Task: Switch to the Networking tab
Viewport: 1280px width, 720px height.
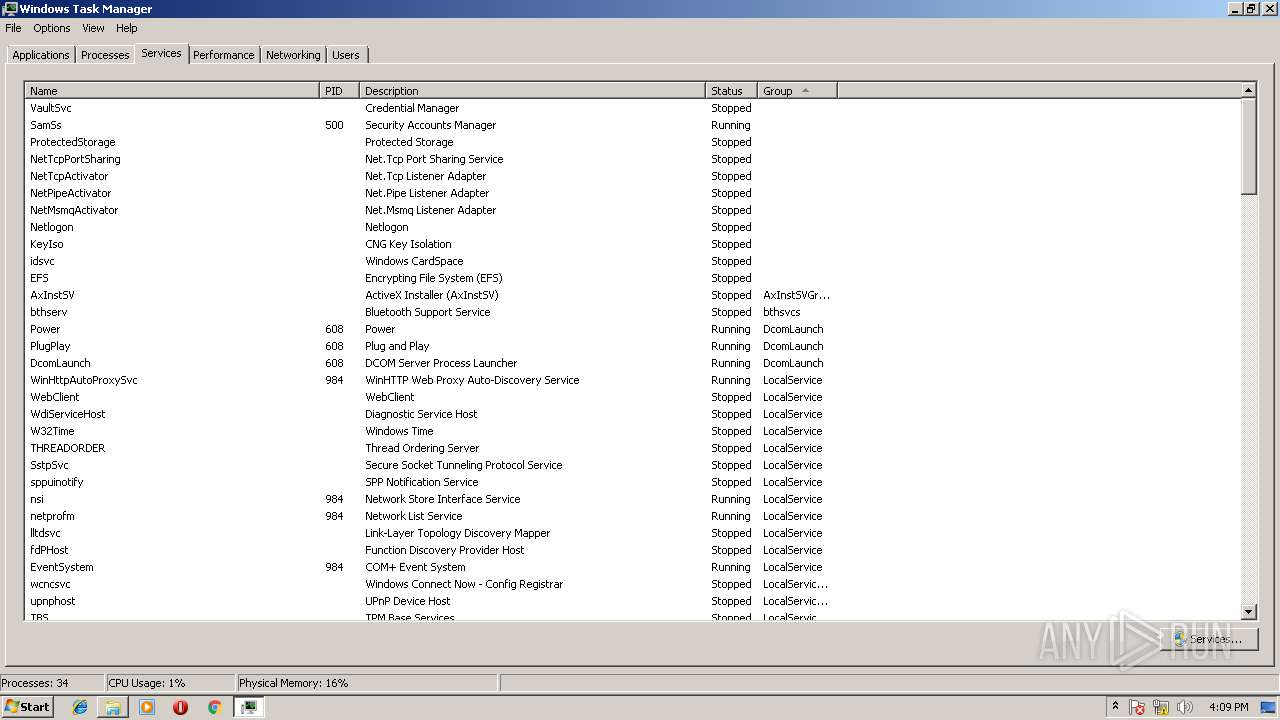Action: point(293,55)
